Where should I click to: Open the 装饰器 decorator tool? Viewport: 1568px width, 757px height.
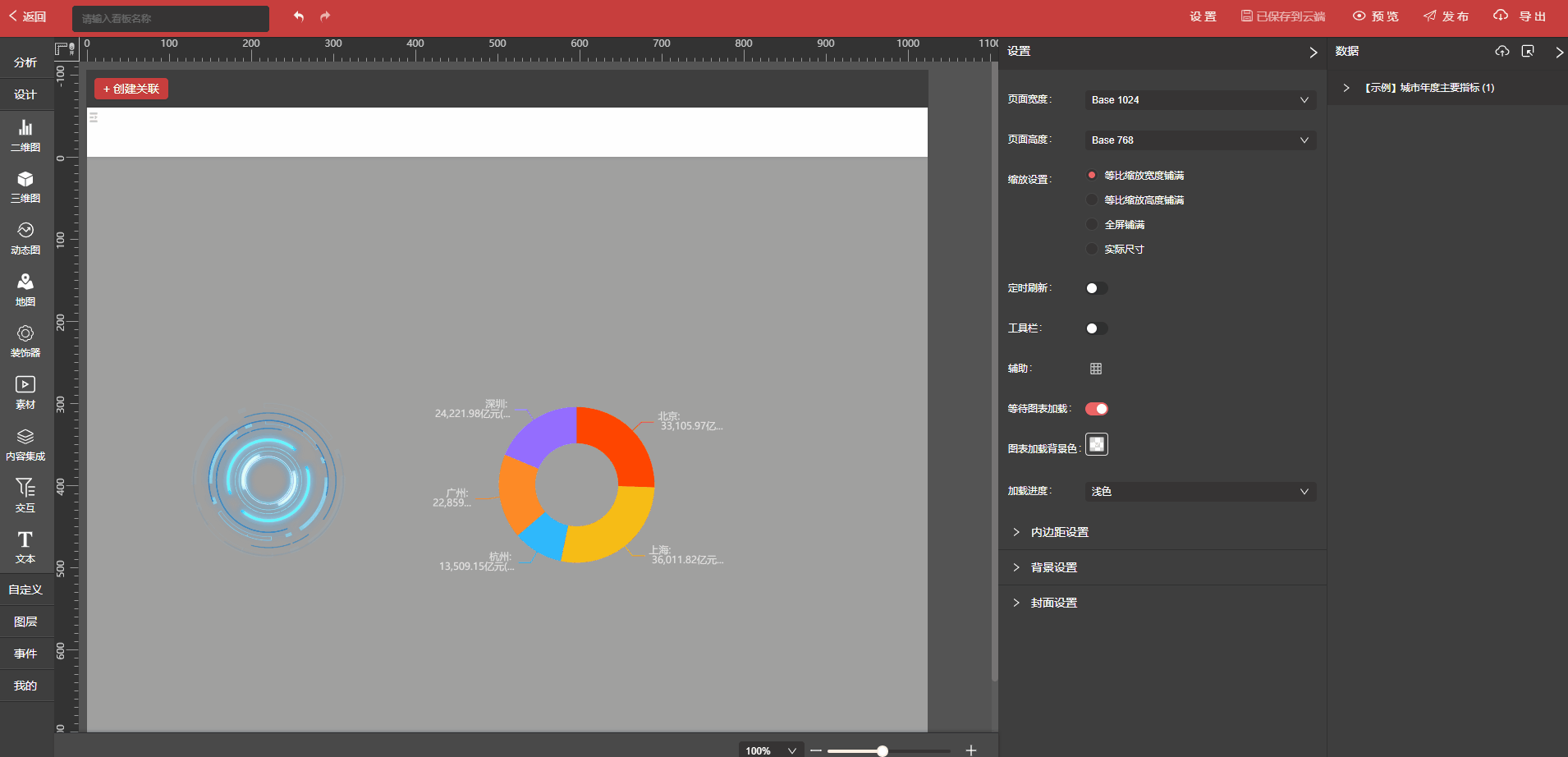pos(25,341)
